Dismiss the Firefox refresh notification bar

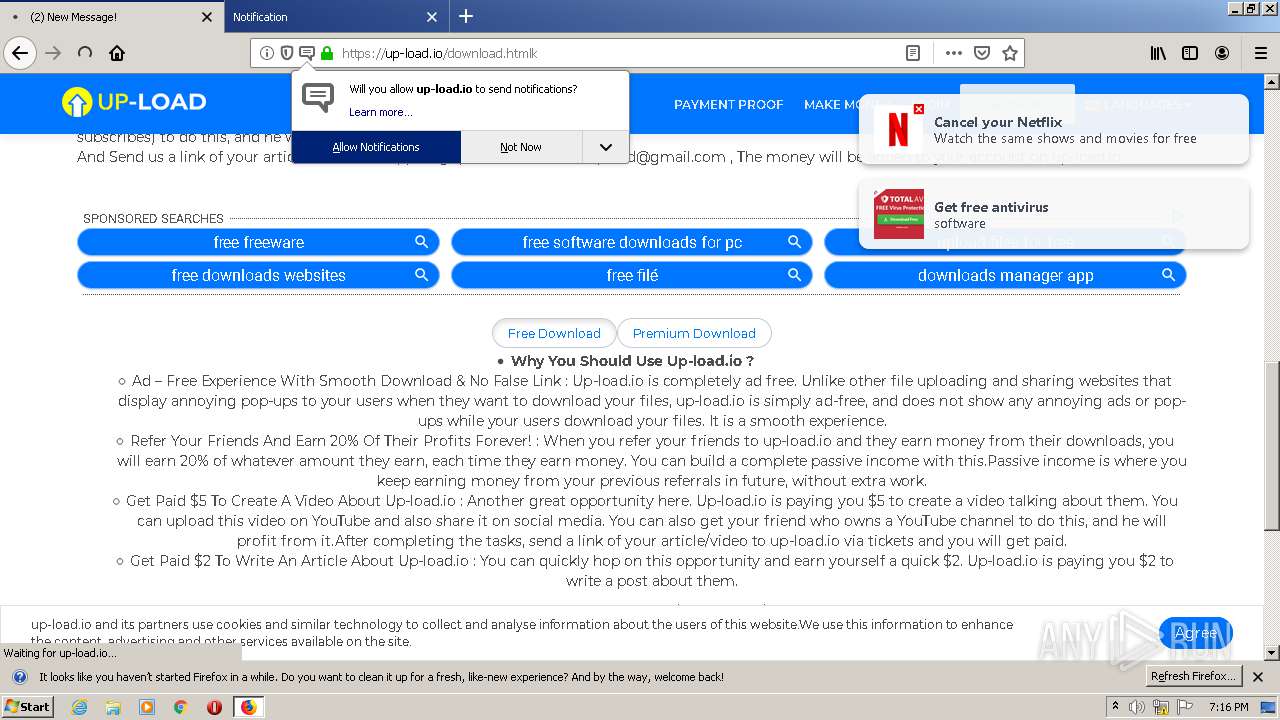pyautogui.click(x=1258, y=677)
